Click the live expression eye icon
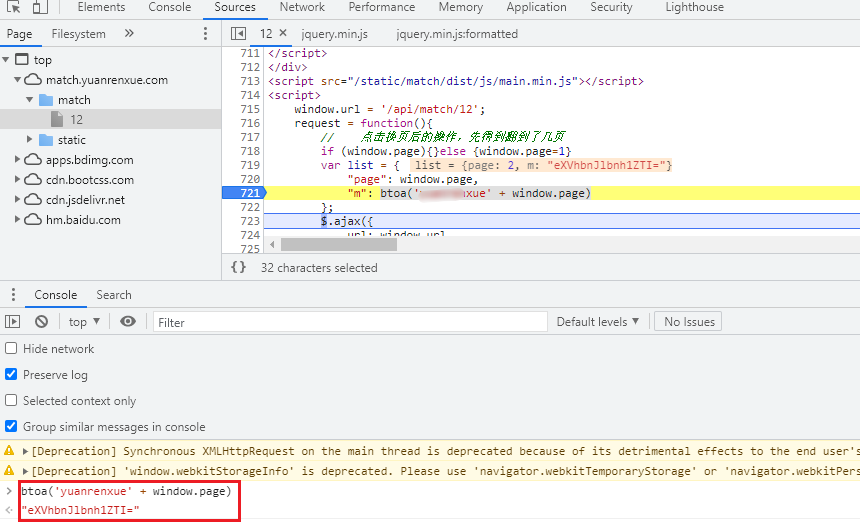 (128, 322)
